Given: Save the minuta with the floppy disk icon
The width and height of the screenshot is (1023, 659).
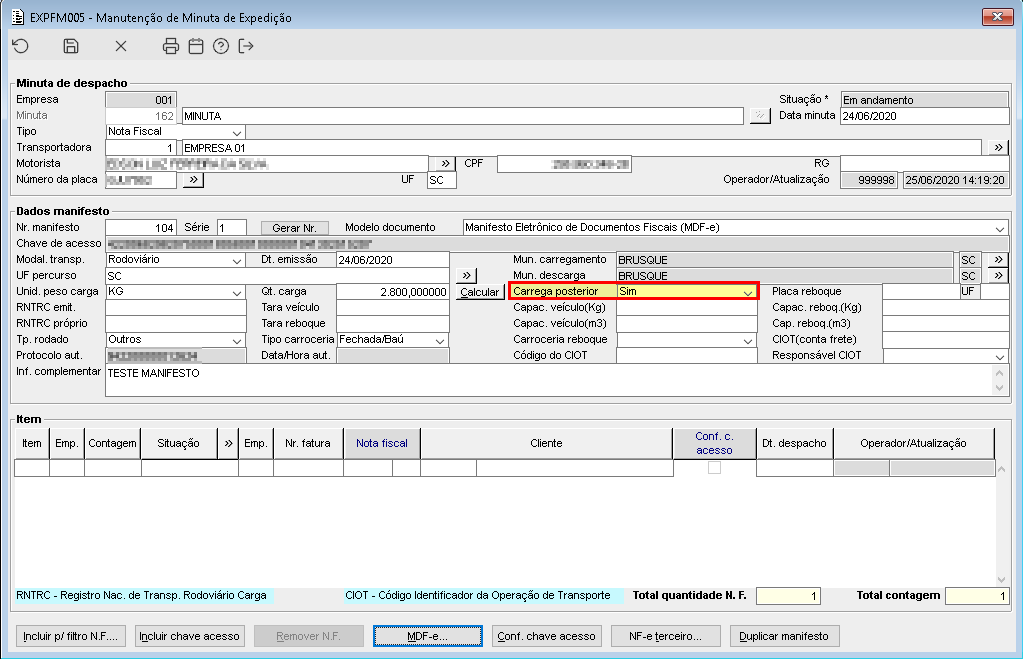Looking at the screenshot, I should [71, 46].
